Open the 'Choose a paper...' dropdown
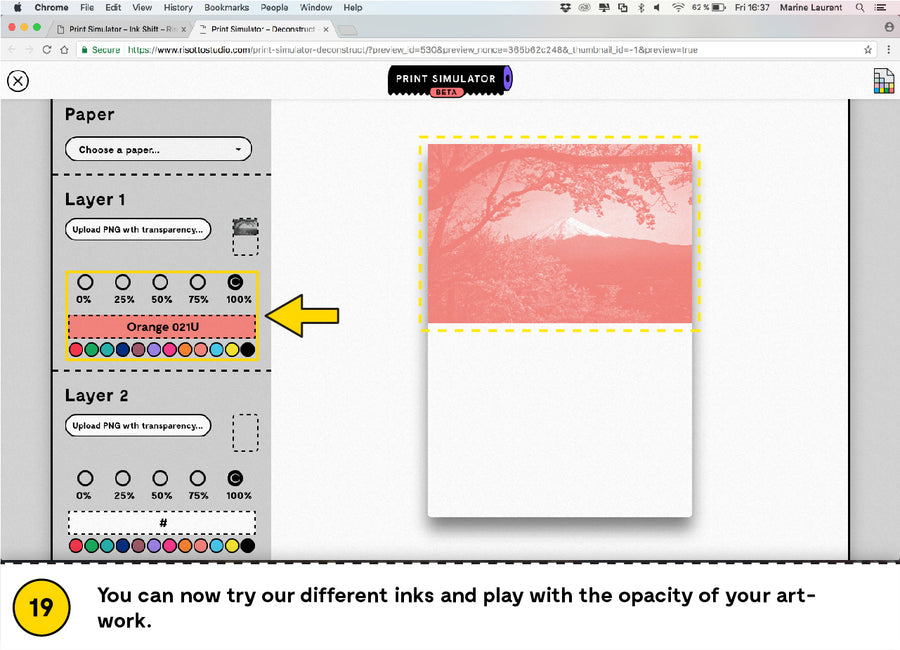 (x=158, y=150)
